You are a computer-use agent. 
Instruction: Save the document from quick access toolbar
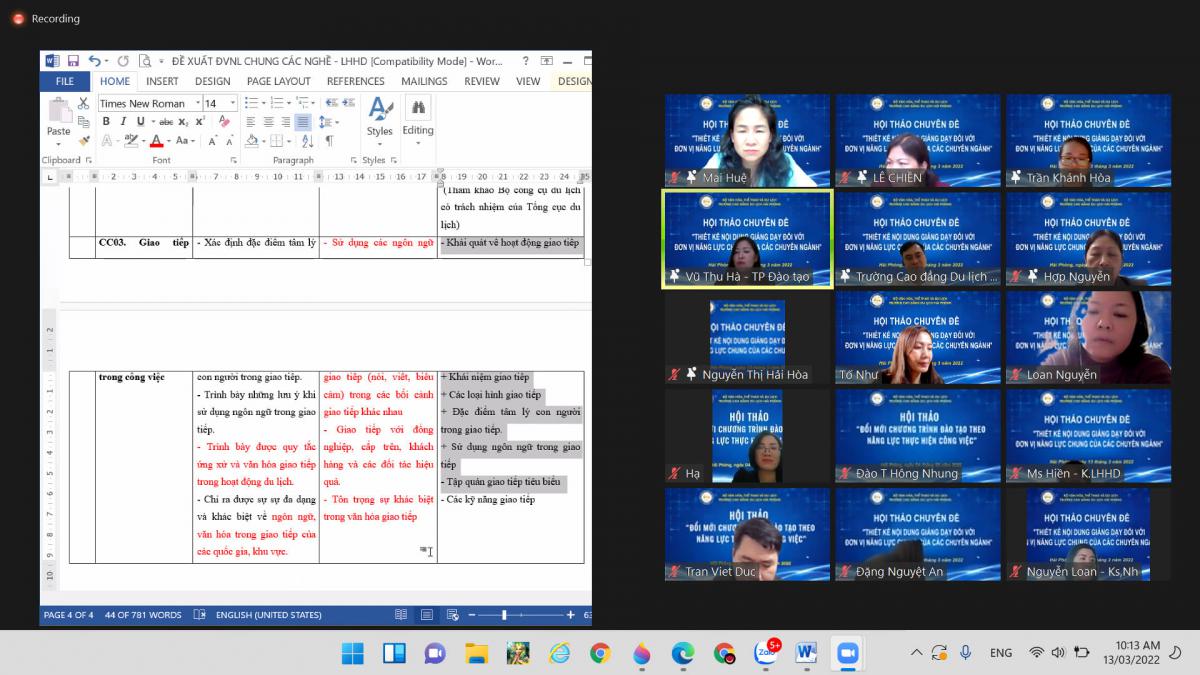[x=73, y=61]
